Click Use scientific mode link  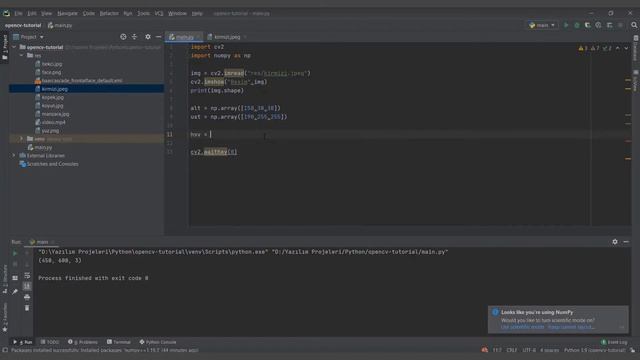tap(522, 327)
